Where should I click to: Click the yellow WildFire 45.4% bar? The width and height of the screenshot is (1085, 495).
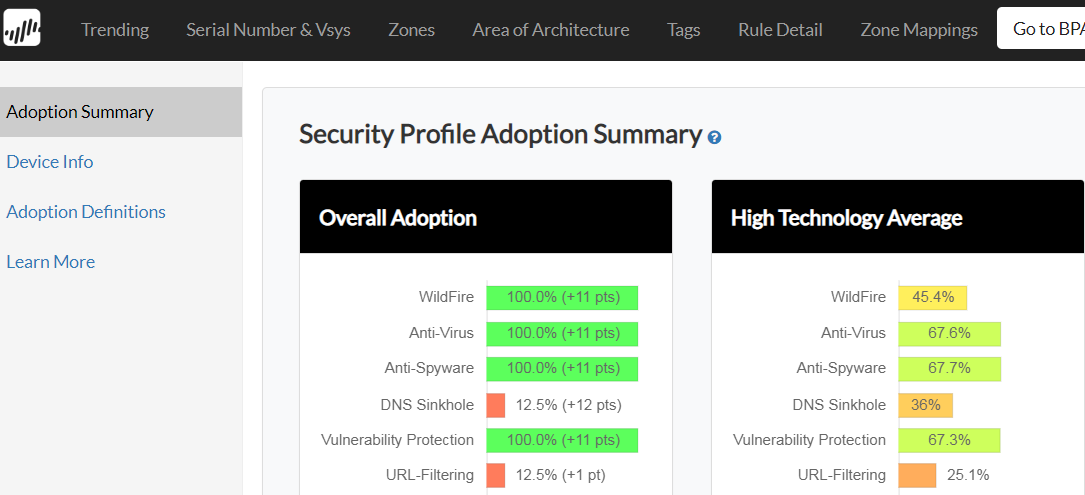932,297
